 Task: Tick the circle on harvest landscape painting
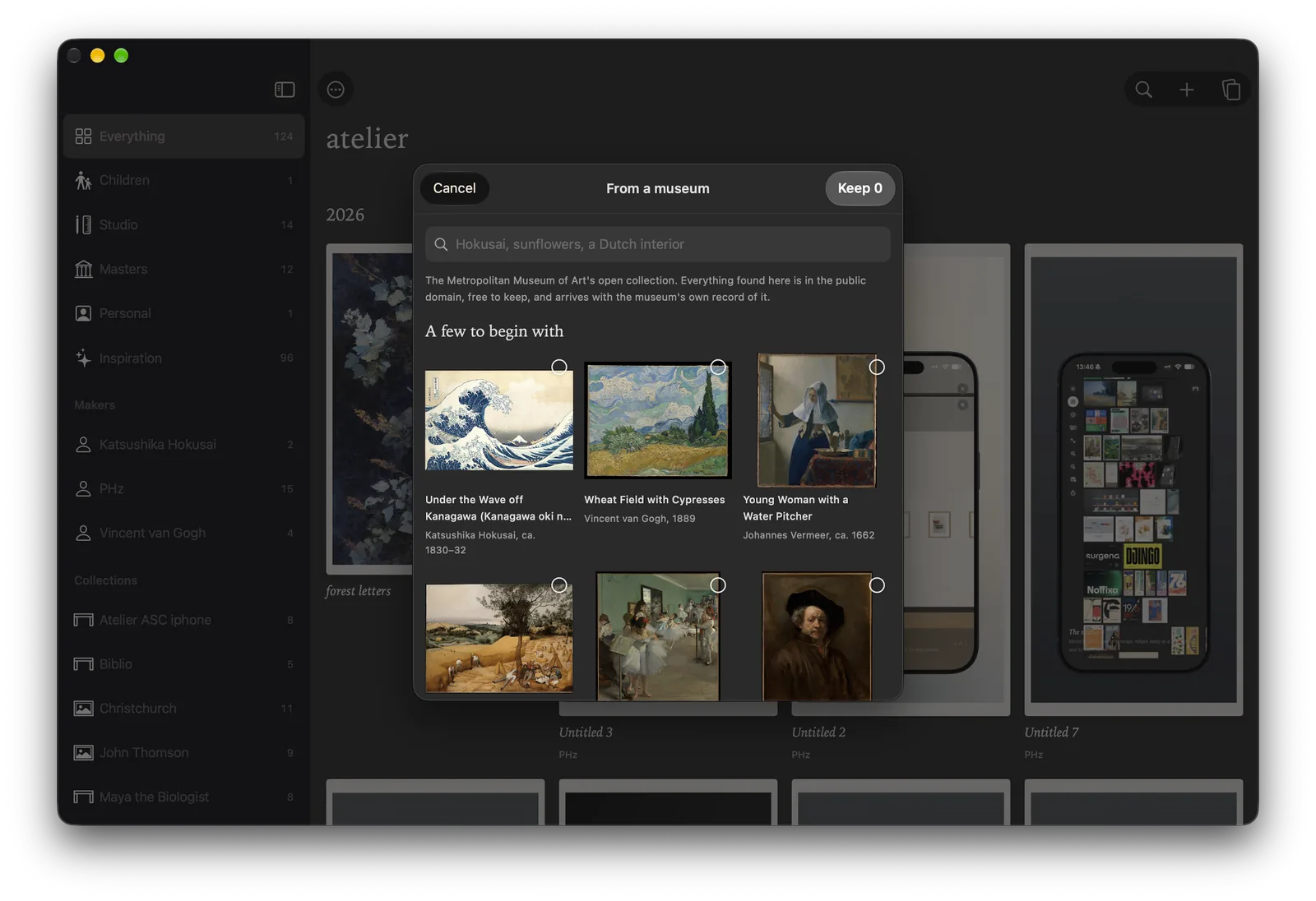coord(559,585)
